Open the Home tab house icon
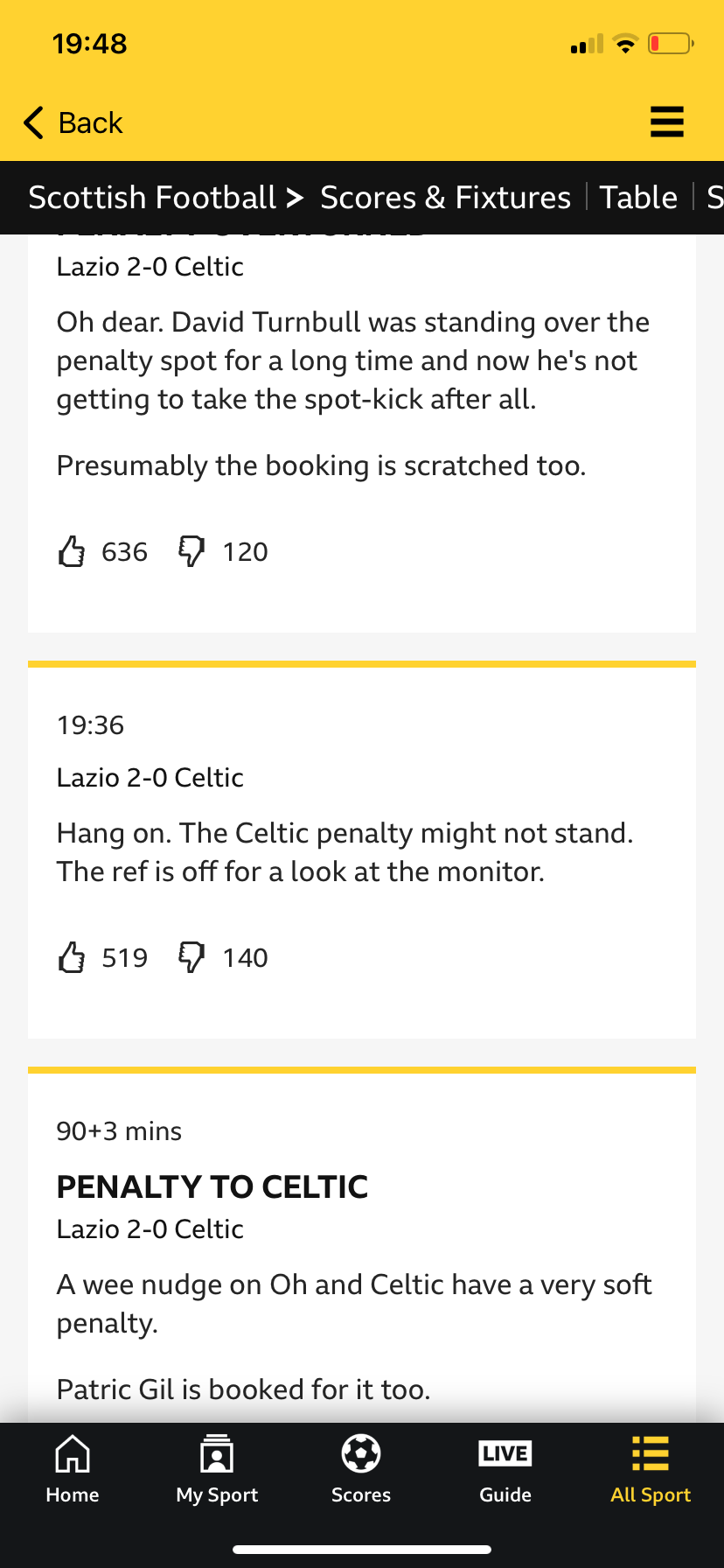724x1568 pixels. click(x=73, y=1454)
